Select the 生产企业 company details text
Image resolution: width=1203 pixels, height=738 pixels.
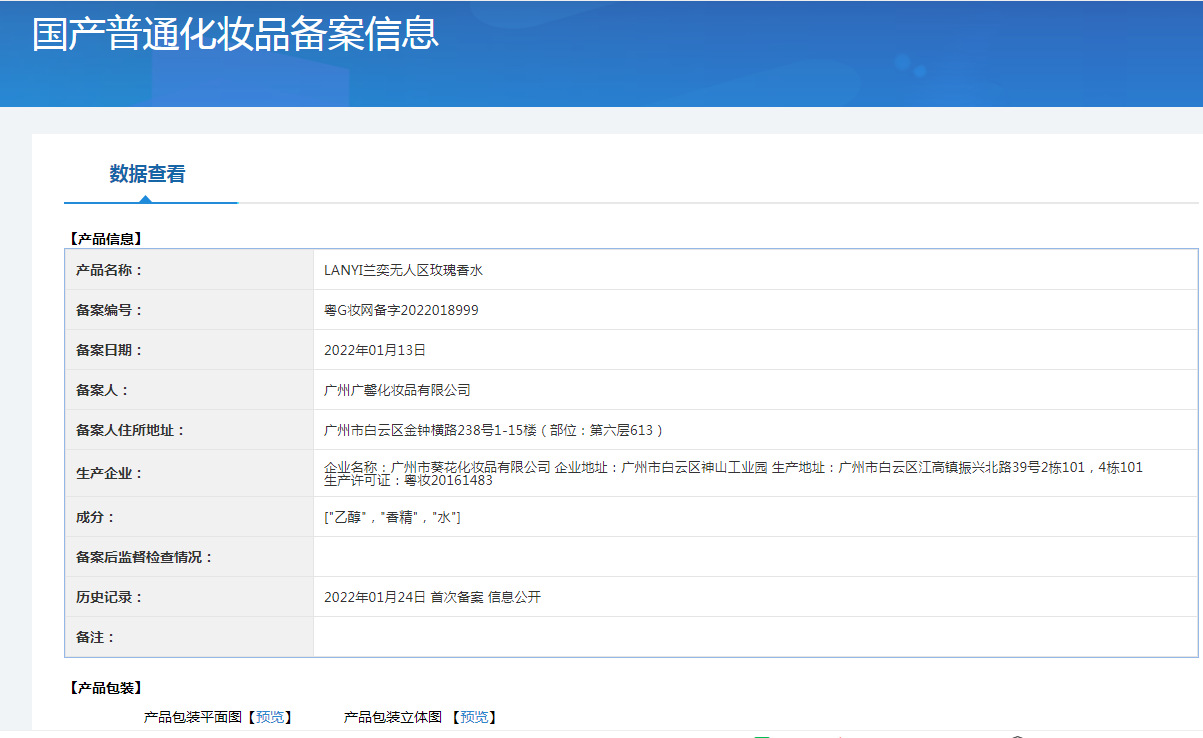733,473
